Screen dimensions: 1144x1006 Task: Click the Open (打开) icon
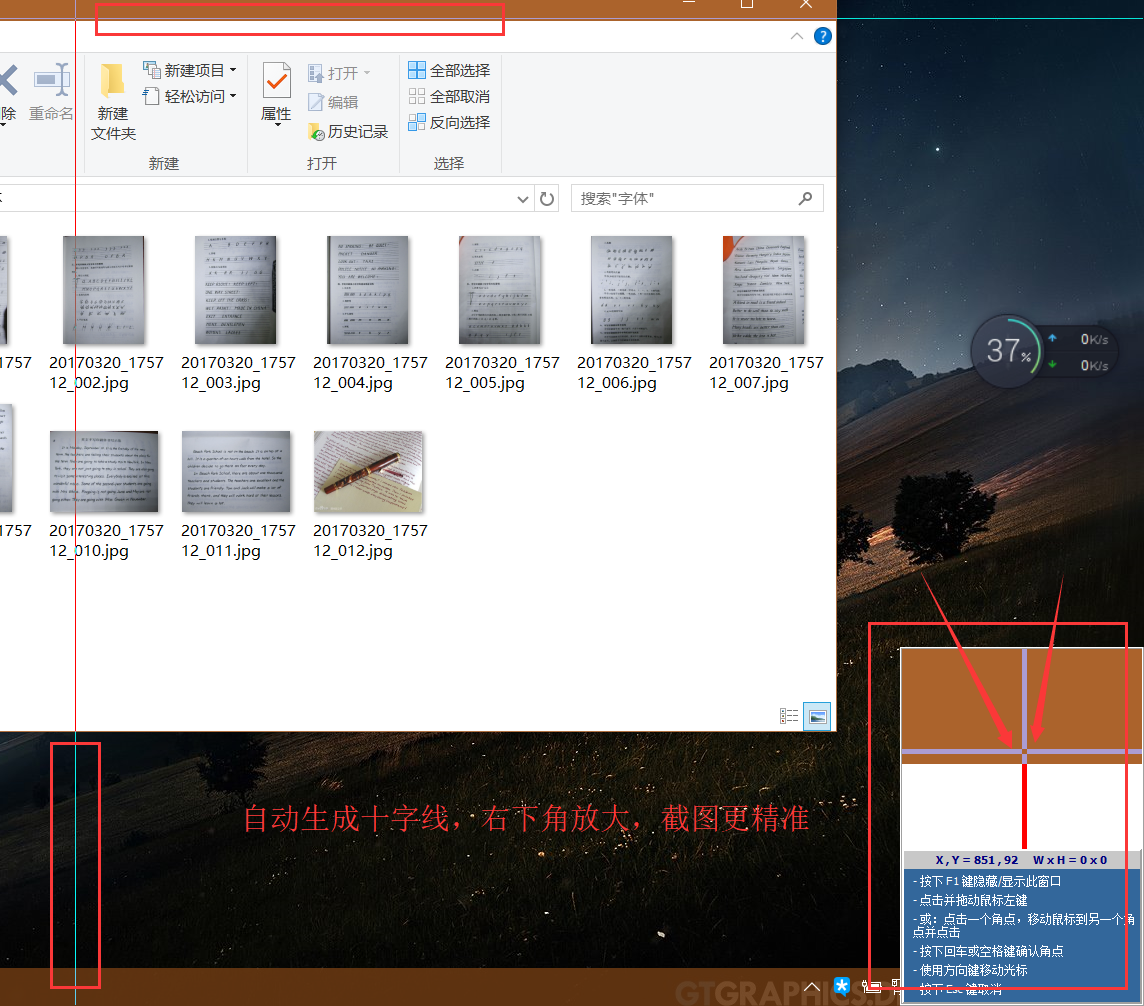(x=315, y=73)
